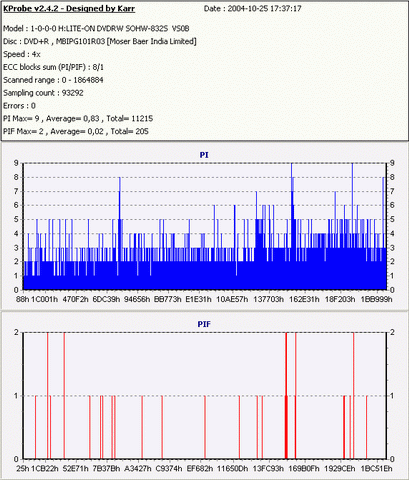409x480 pixels.
Task: Select the Date 2004-10-25 timestamp text
Action: point(252,9)
